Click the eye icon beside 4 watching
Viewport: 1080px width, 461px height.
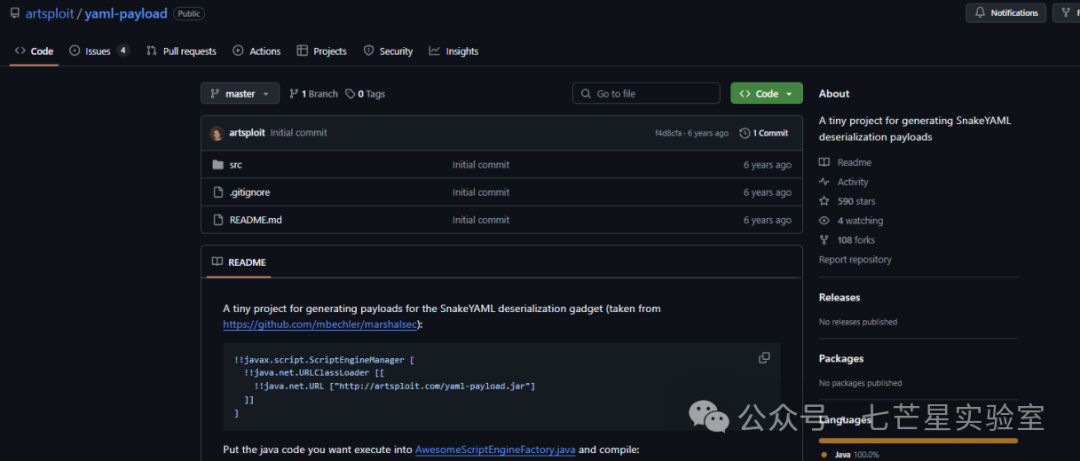pyautogui.click(x=824, y=221)
